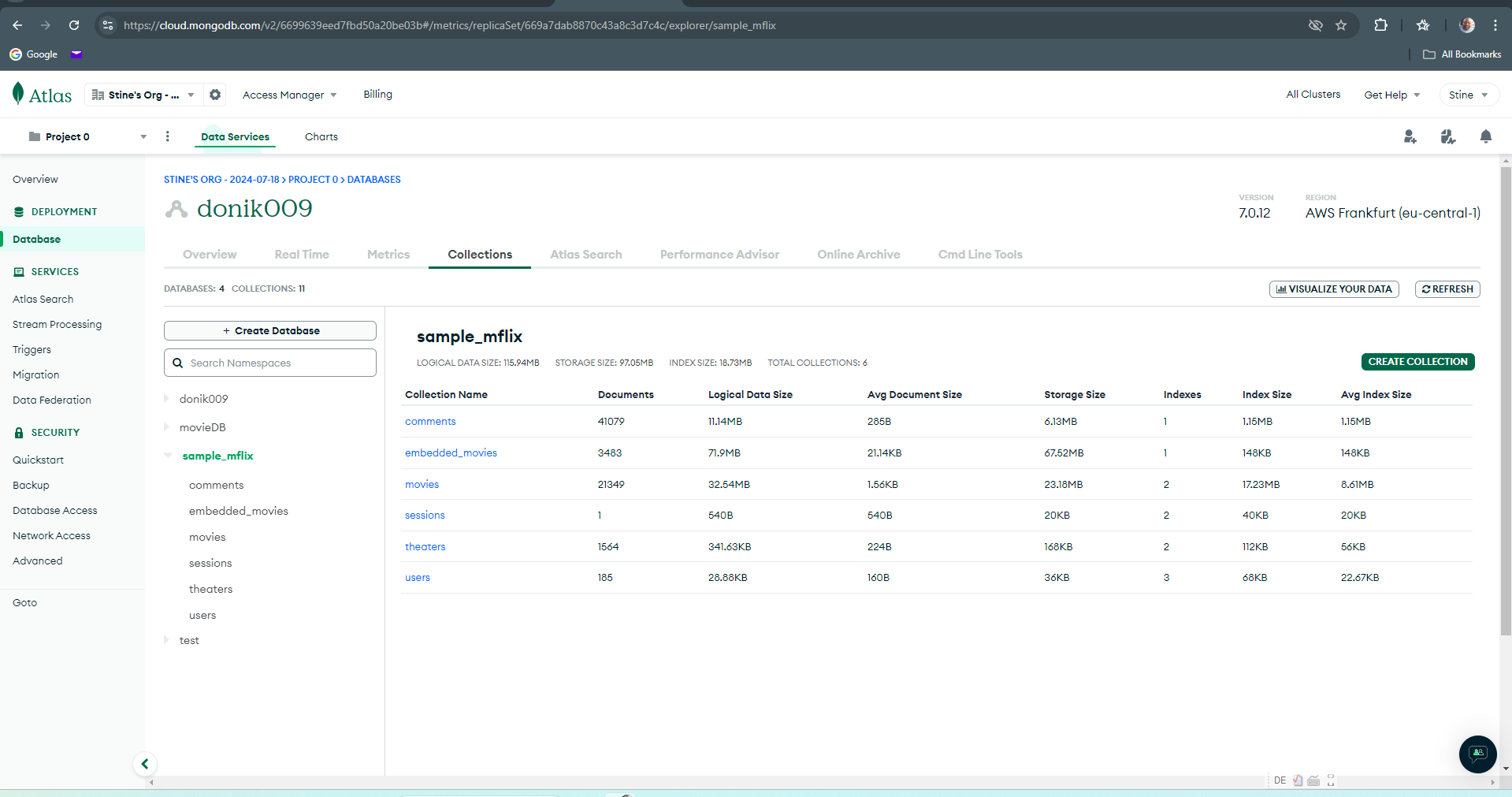Bookmark this page with star icon
Screen dimensions: 1512x797
tap(1341, 25)
